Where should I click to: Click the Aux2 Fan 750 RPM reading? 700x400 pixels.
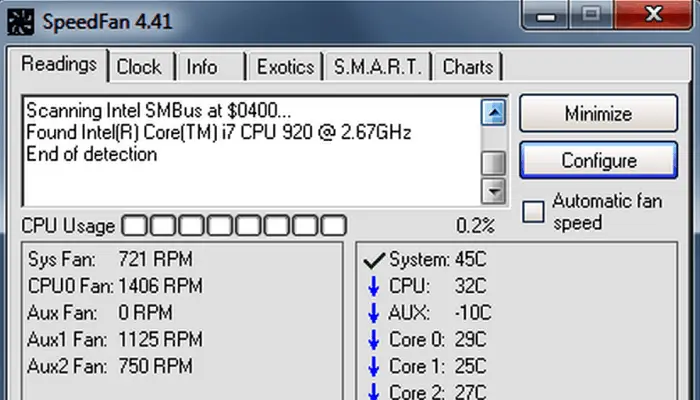[110, 366]
